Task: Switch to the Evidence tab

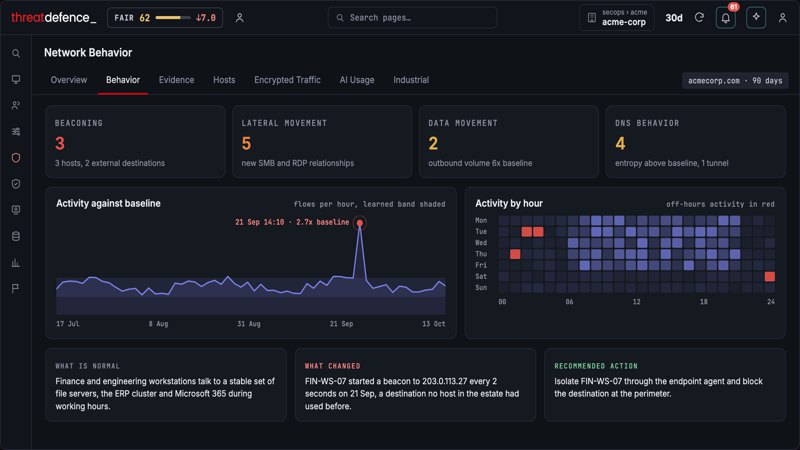Action: 177,80
